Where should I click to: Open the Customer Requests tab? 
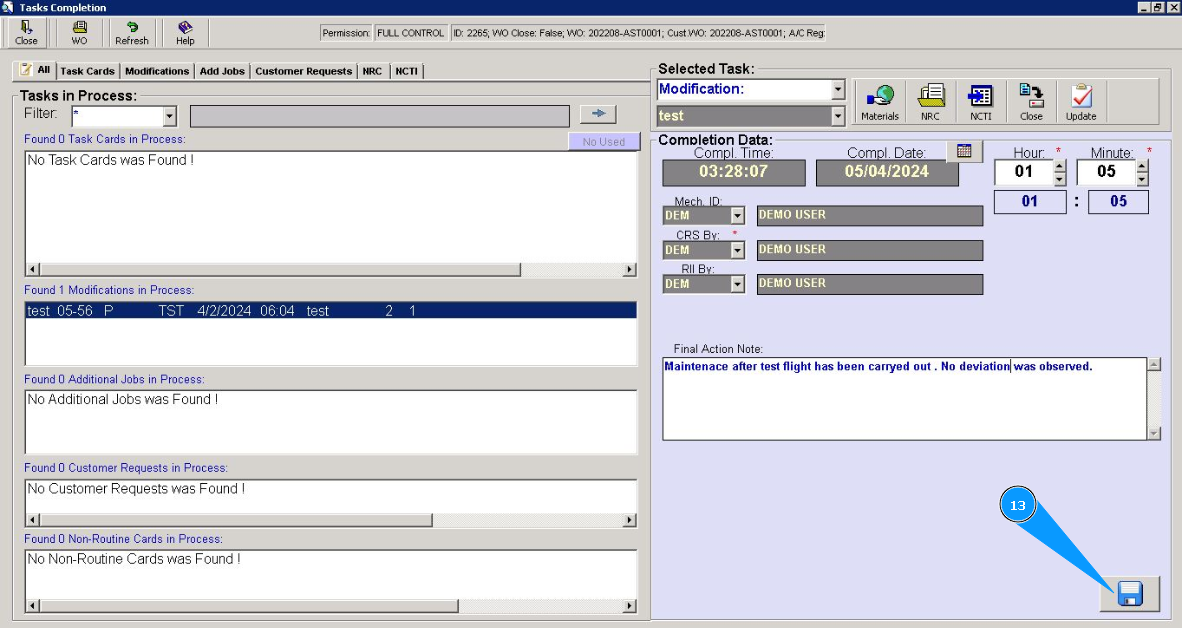pyautogui.click(x=303, y=71)
